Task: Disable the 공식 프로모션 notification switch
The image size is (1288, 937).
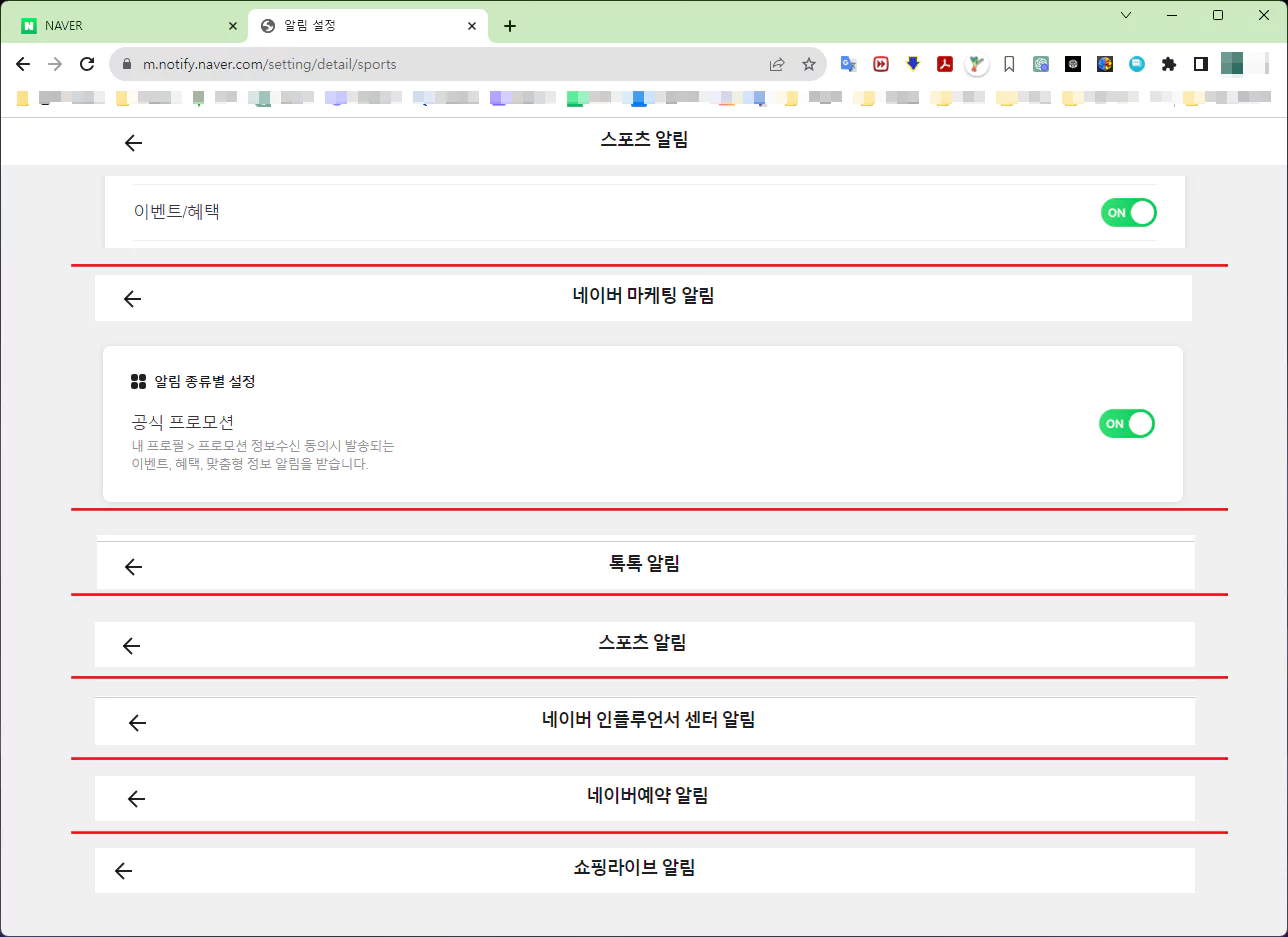Action: click(x=1126, y=424)
